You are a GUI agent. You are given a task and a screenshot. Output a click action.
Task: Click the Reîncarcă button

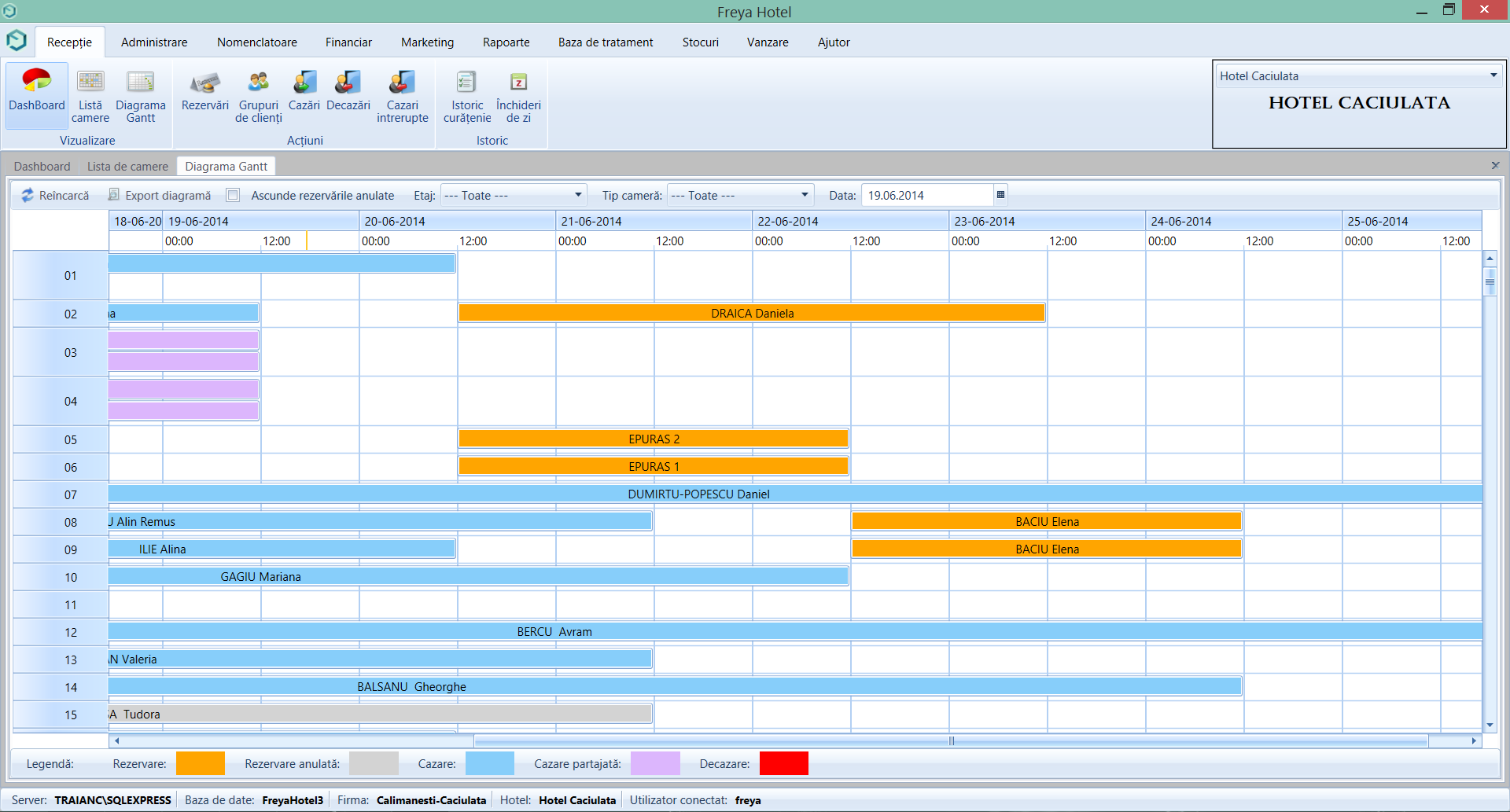[x=55, y=195]
